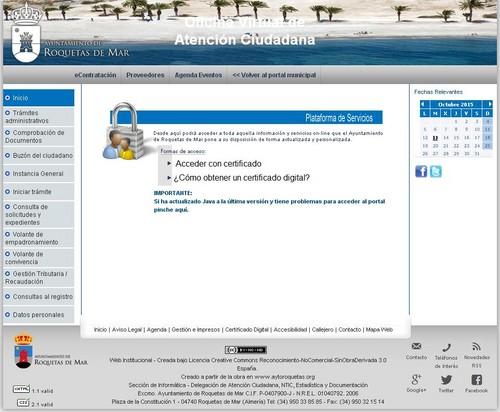This screenshot has height=412, width=500.
Task: Open the Novedades RSS feed icon
Action: pyautogui.click(x=477, y=347)
